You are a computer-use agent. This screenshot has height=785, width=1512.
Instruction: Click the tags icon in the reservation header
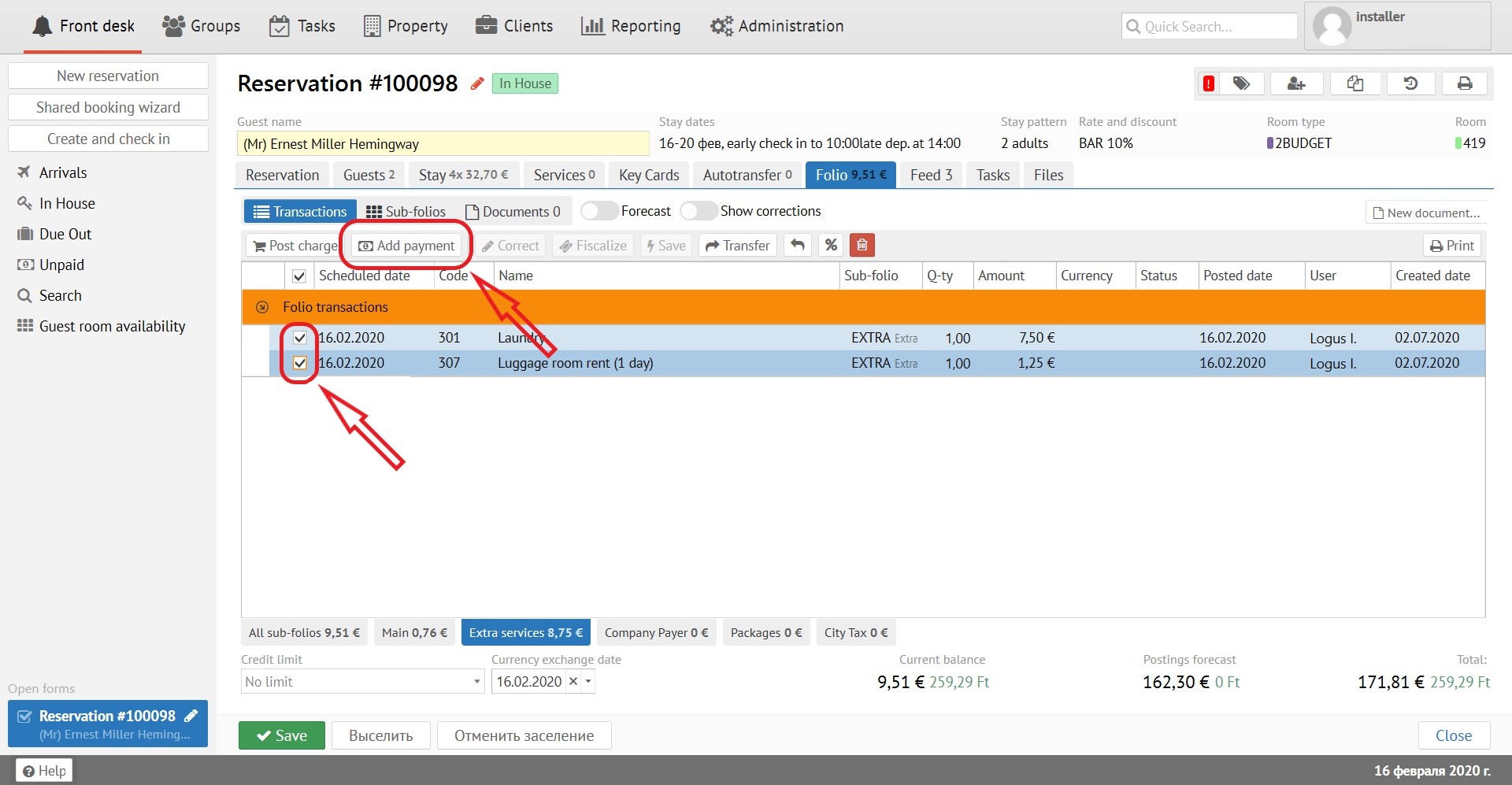pos(1242,83)
